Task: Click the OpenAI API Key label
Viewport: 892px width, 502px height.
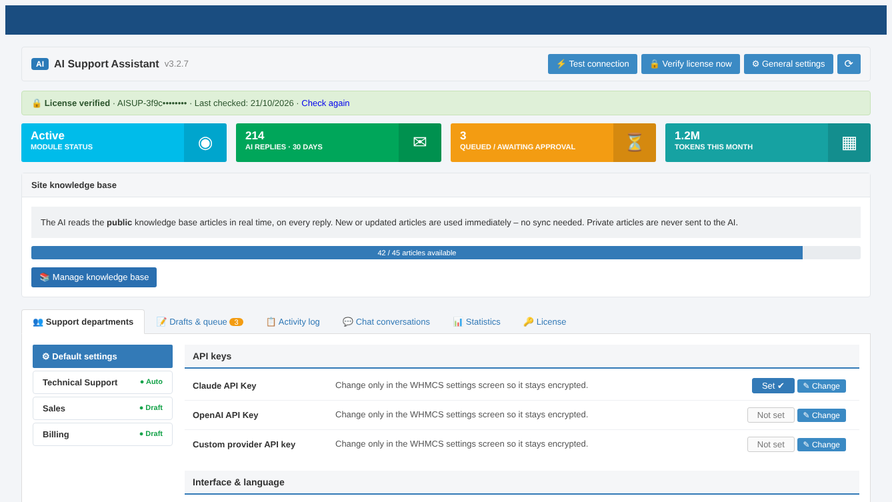Action: pyautogui.click(x=225, y=415)
